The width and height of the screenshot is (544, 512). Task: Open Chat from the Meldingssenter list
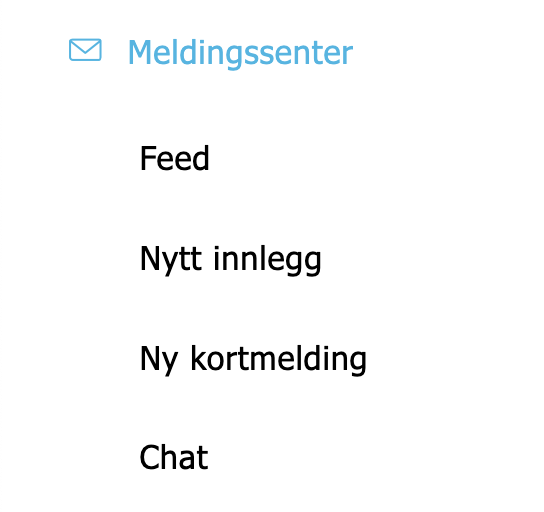point(174,458)
